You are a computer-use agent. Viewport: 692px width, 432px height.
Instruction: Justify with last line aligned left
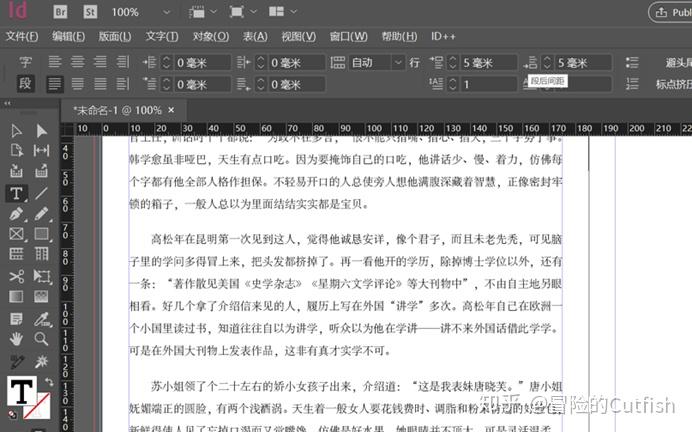55,83
